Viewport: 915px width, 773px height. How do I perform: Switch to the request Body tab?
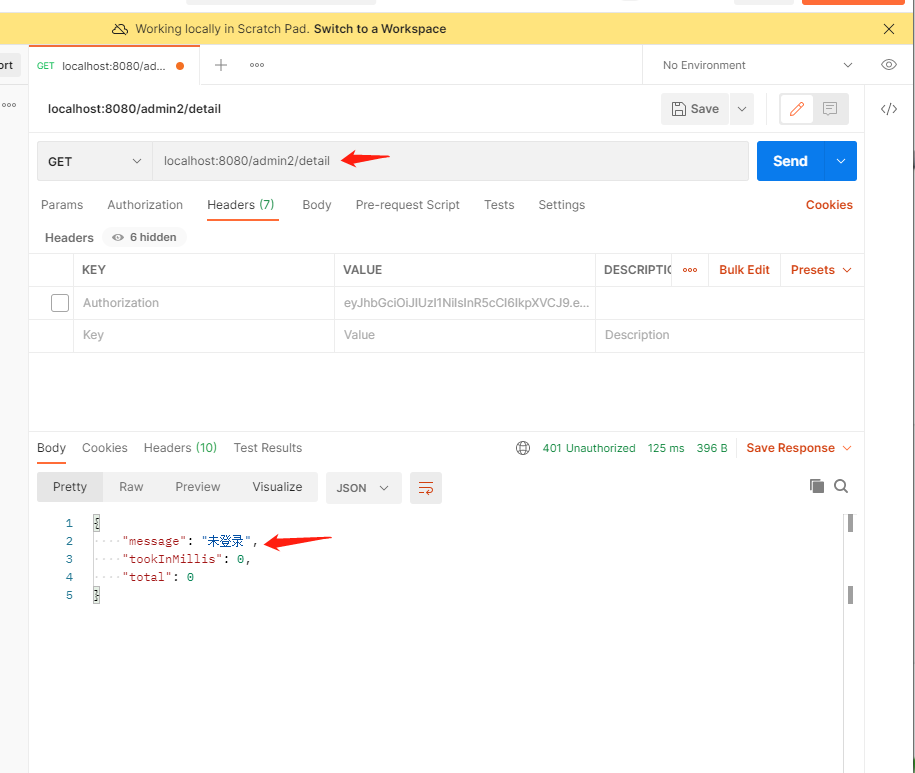coord(317,205)
